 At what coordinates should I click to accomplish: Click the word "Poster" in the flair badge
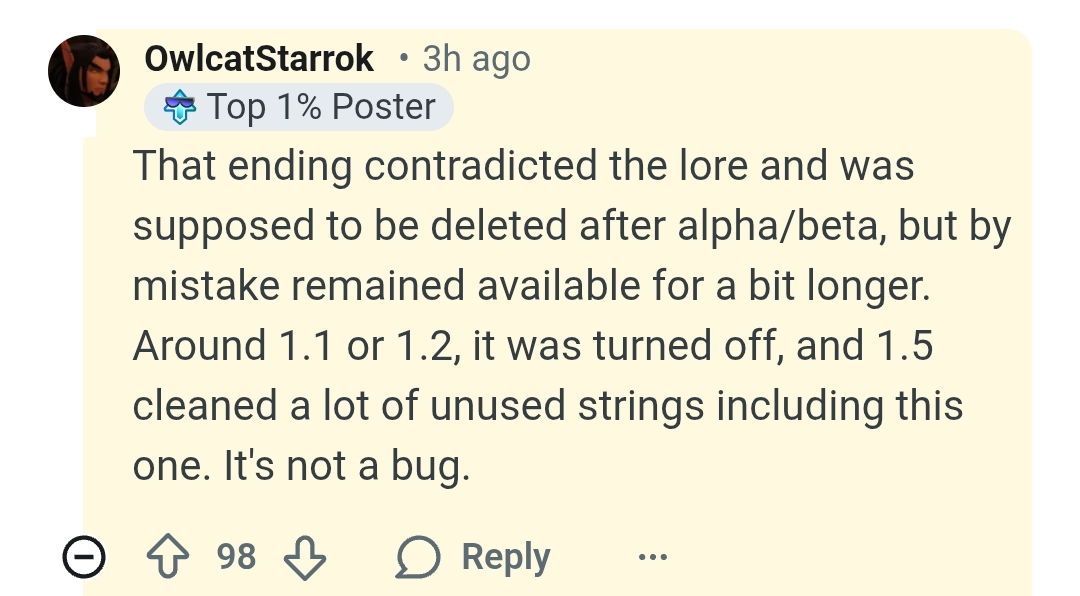pyautogui.click(x=384, y=107)
